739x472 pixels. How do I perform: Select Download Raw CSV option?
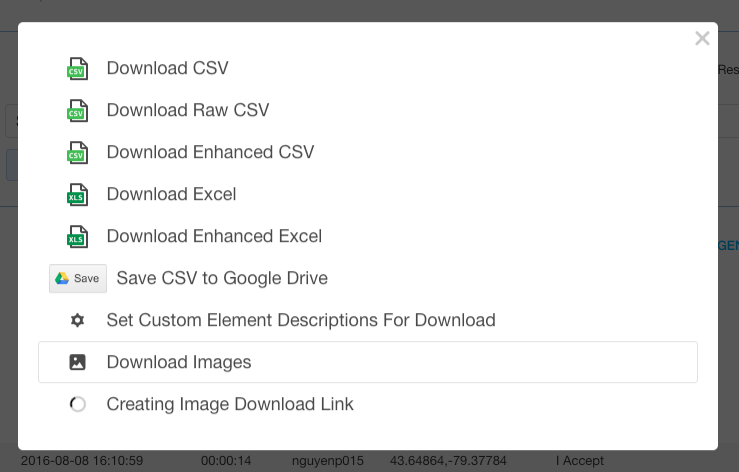[x=188, y=110]
